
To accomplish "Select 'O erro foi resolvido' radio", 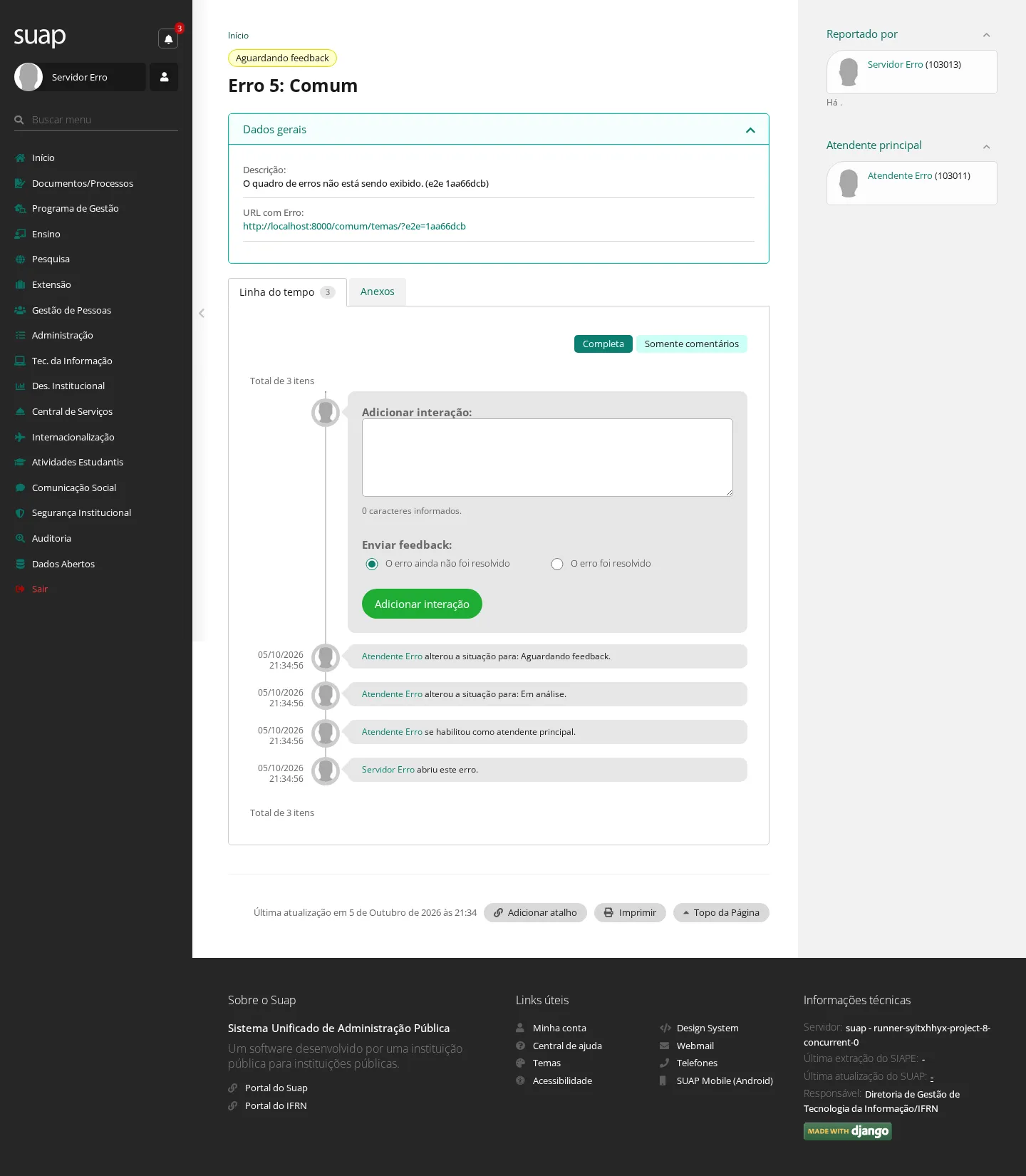I will (x=557, y=564).
